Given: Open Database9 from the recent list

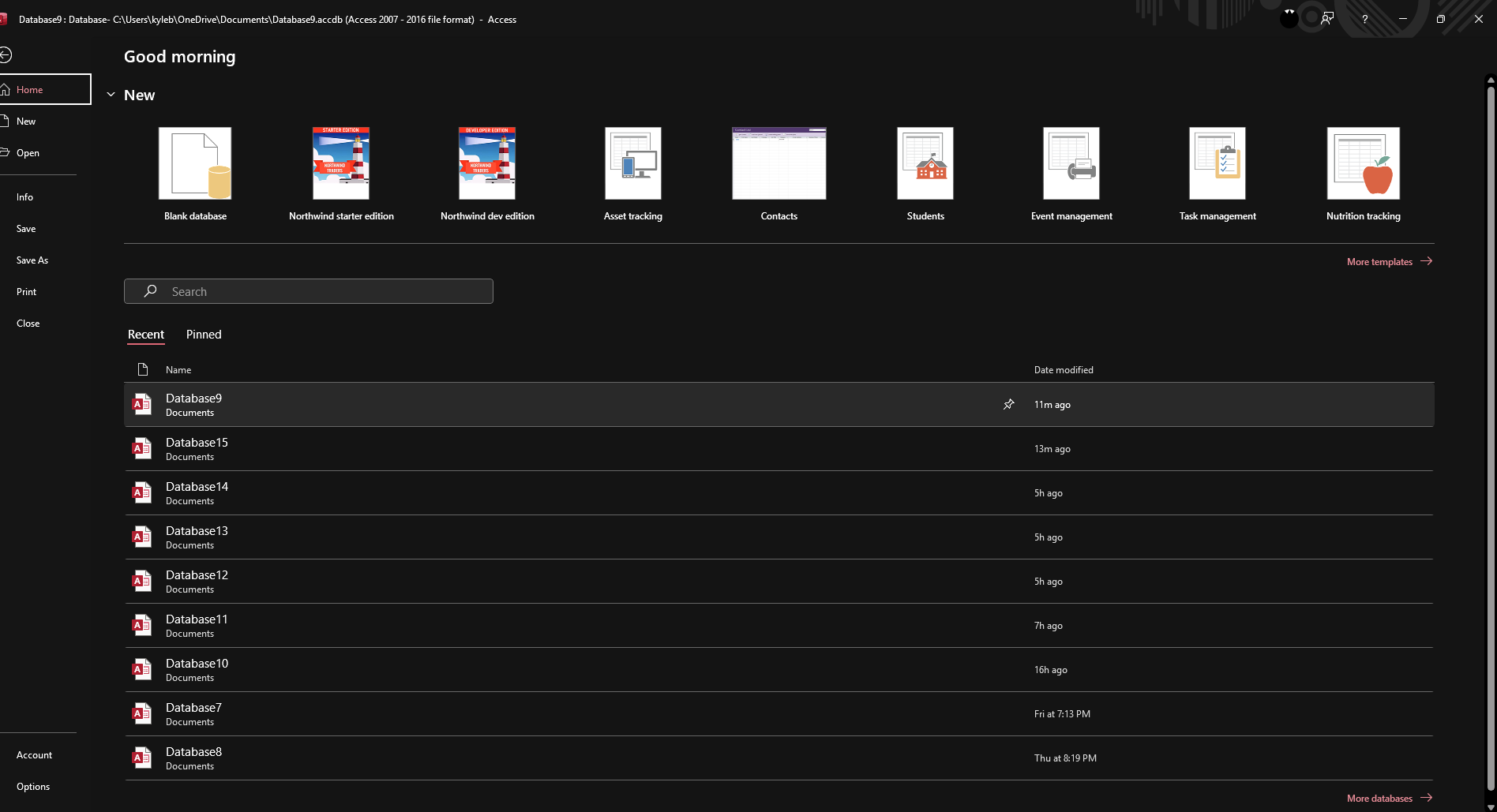Looking at the screenshot, I should (779, 405).
